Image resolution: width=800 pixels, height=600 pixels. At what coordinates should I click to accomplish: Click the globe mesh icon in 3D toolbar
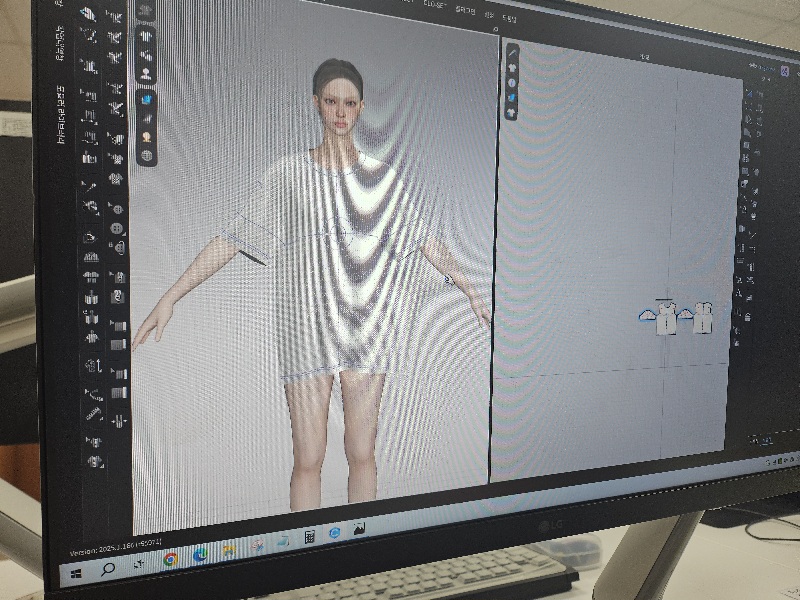(147, 155)
